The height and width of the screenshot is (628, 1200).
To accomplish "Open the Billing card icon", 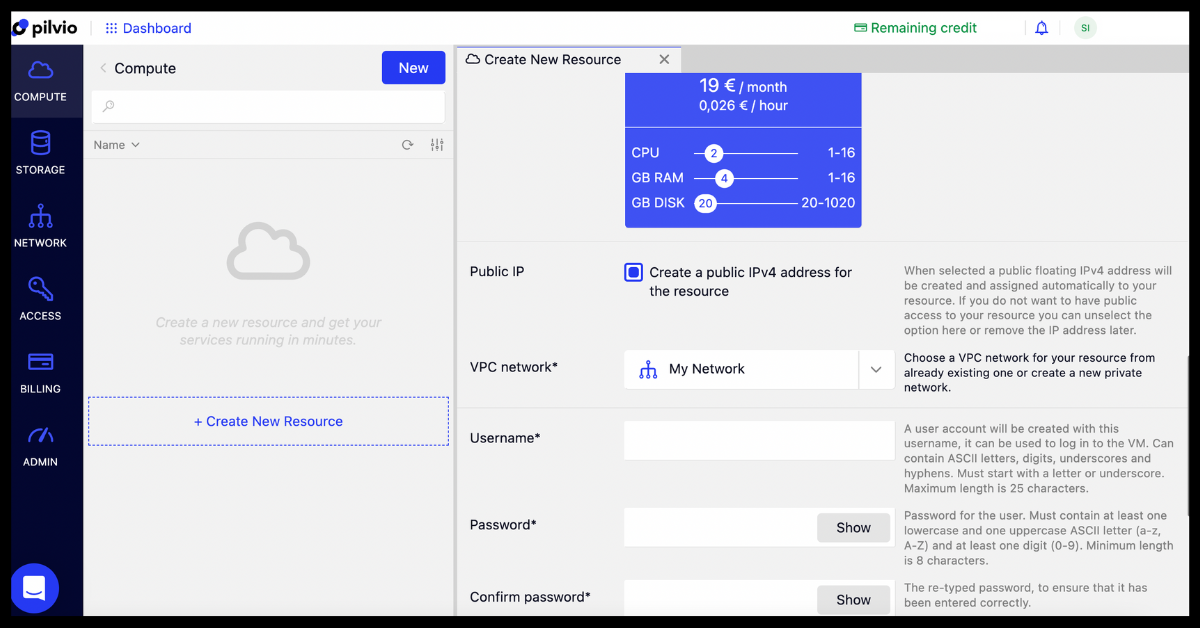I will tap(40, 362).
